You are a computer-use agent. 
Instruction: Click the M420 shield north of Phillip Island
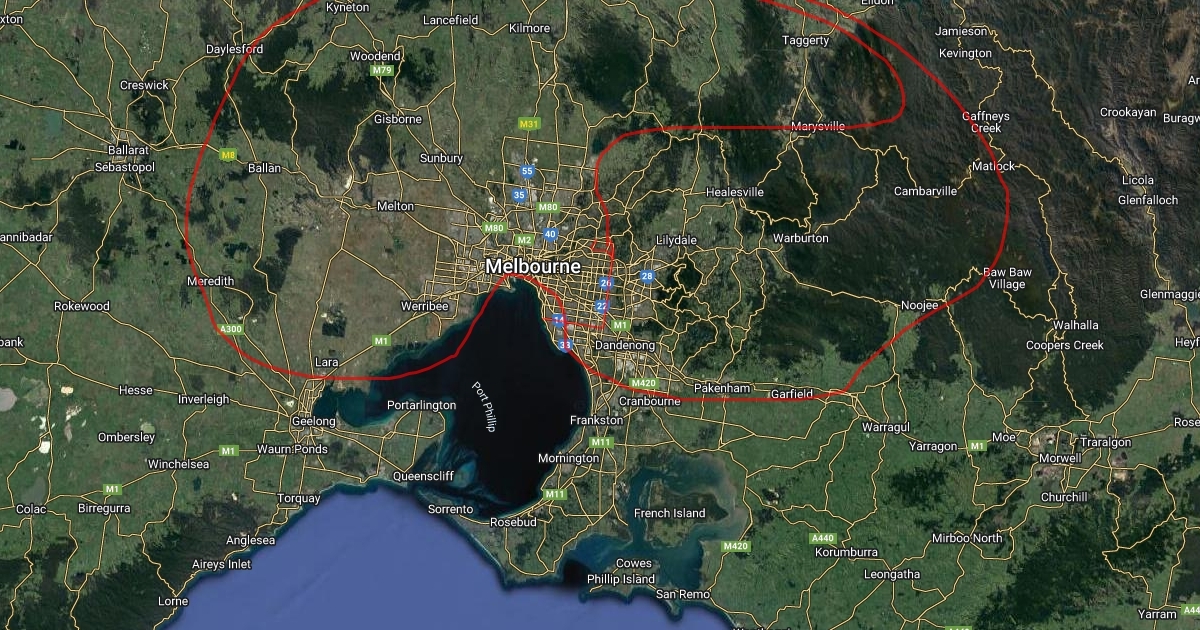coord(735,546)
